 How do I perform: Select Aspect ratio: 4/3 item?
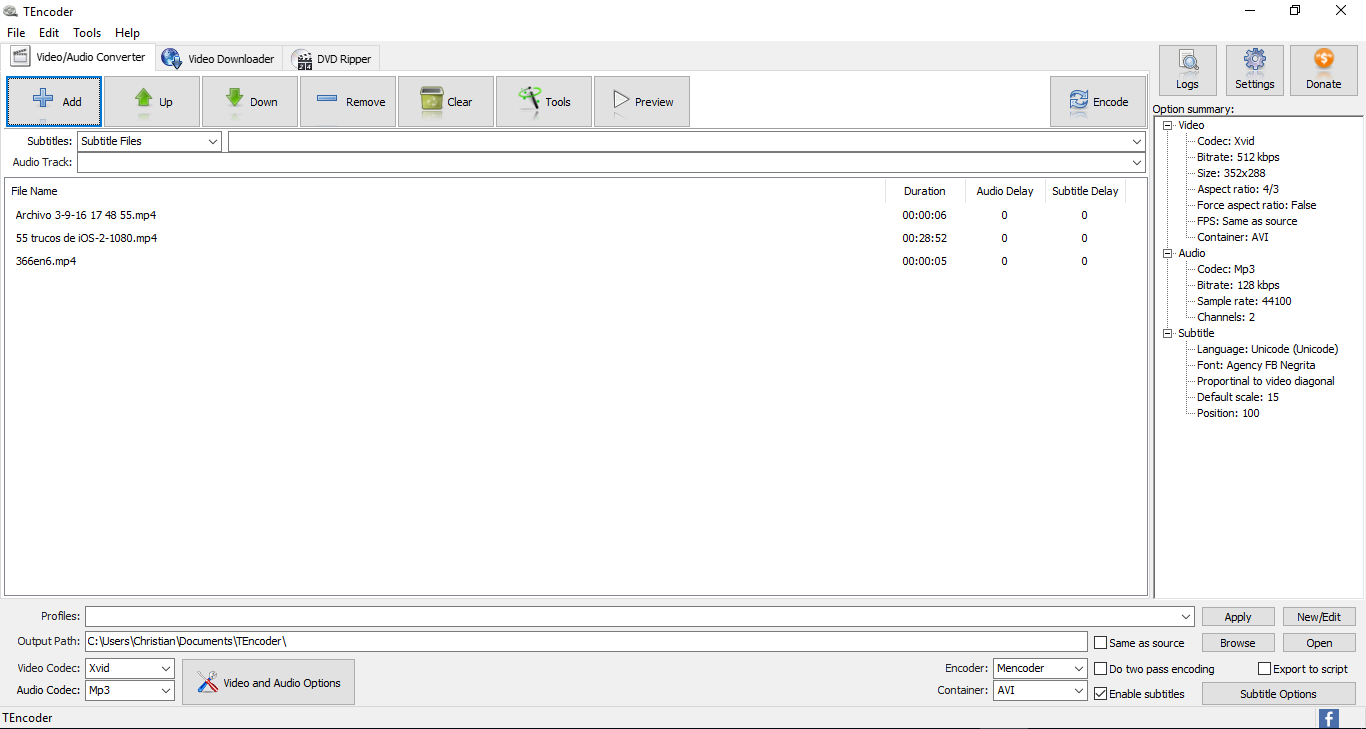1236,189
